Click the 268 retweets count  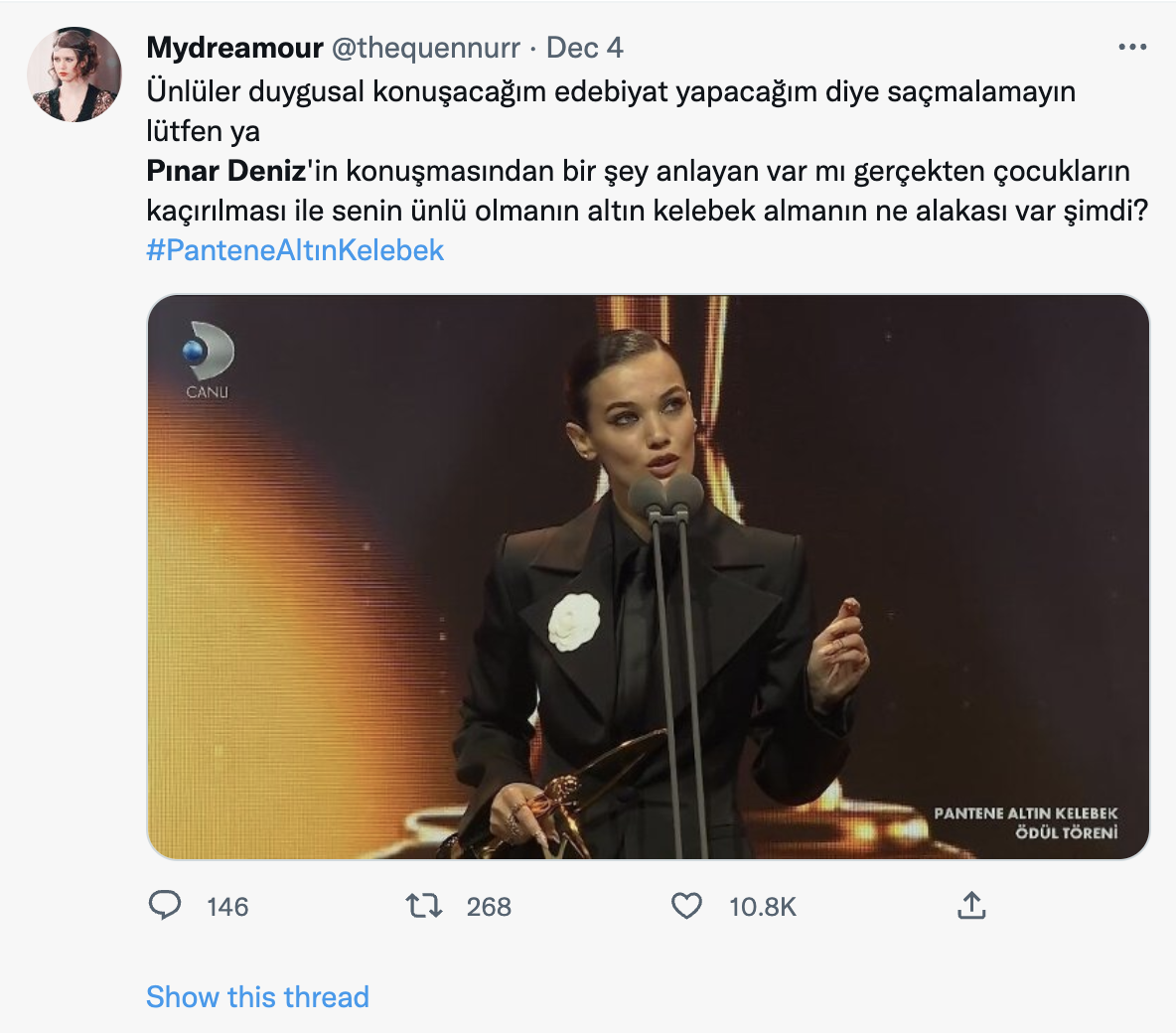(489, 907)
